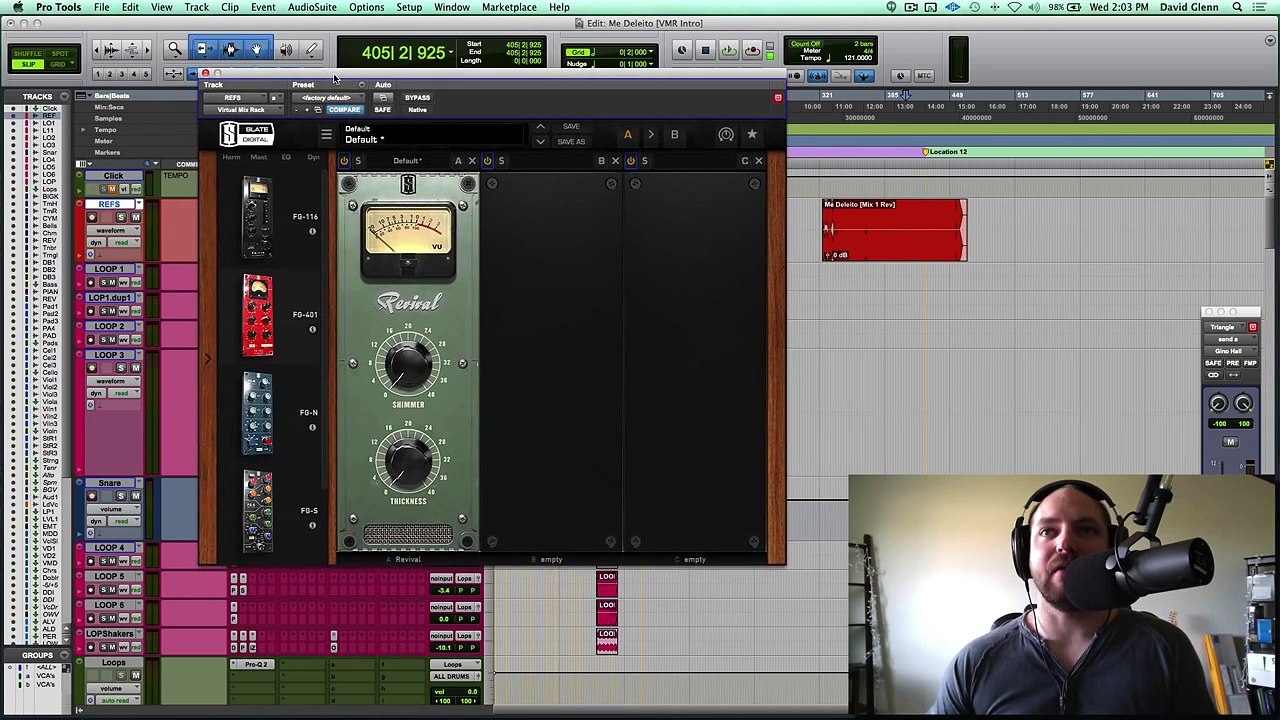The image size is (1280, 720).
Task: Open the TRACKS list options menu
Action: (x=65, y=96)
